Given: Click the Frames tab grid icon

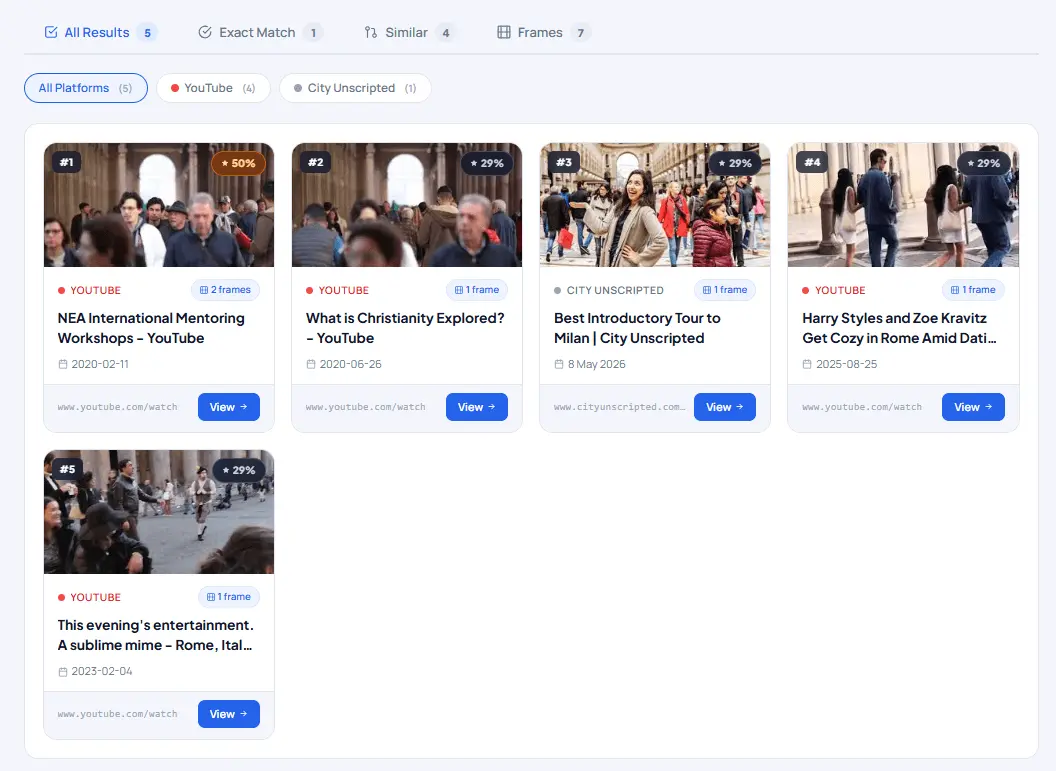Looking at the screenshot, I should pyautogui.click(x=504, y=32).
